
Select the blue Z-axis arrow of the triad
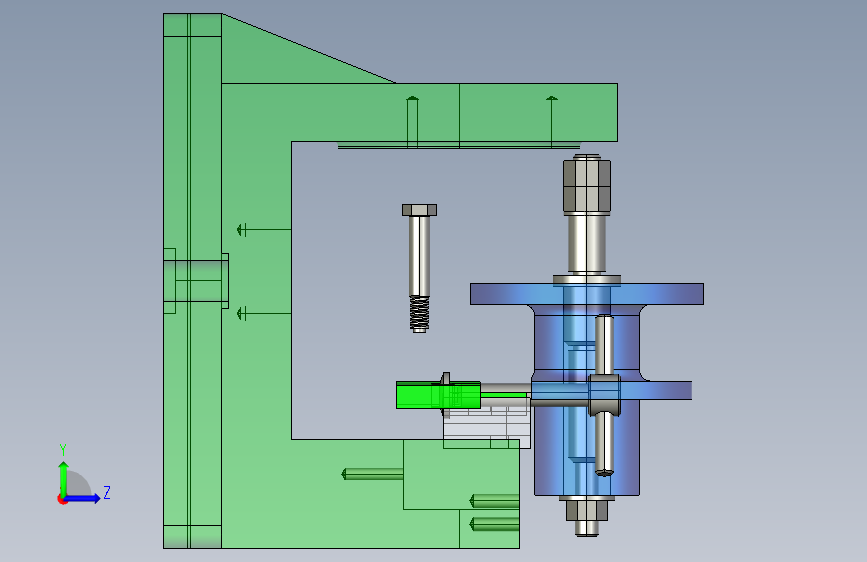pyautogui.click(x=83, y=498)
